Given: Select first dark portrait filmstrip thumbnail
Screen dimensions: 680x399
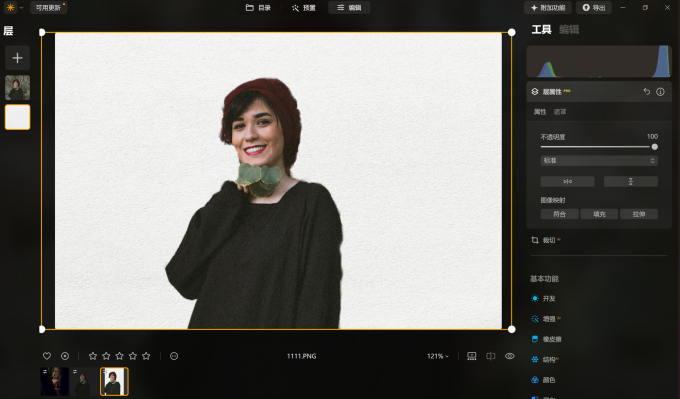Looking at the screenshot, I should coord(55,382).
